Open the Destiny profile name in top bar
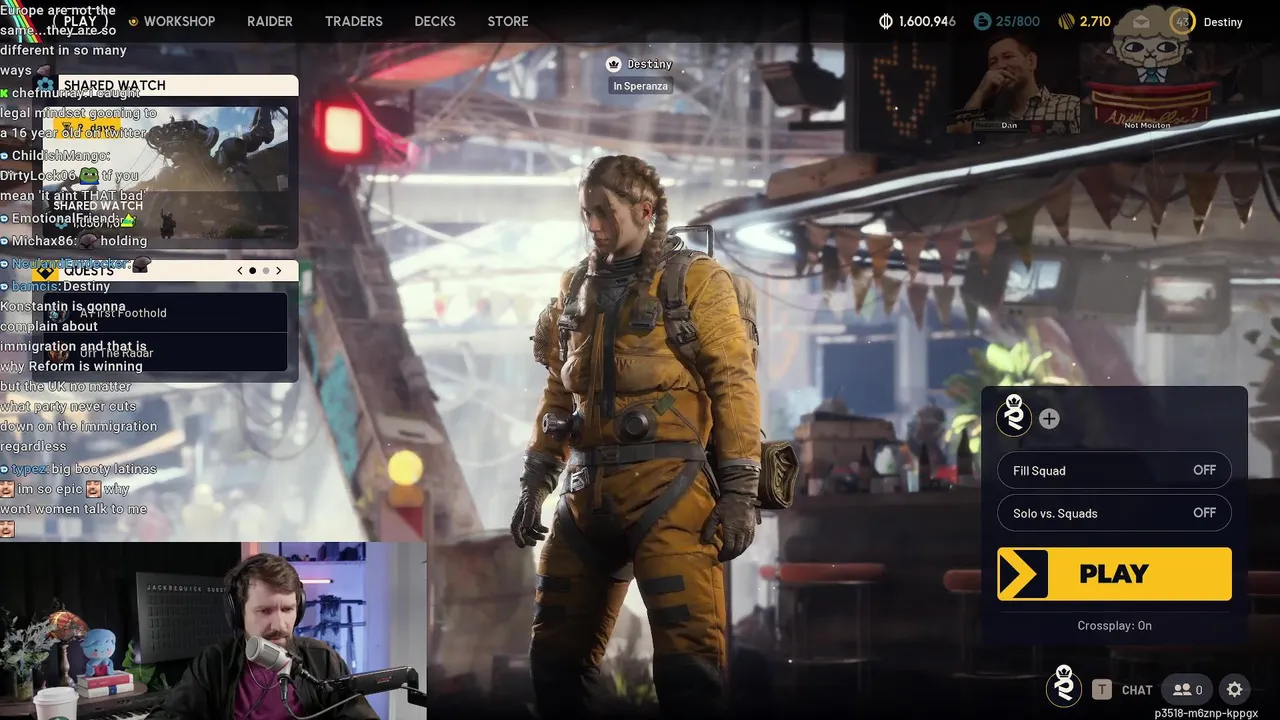 tap(1223, 22)
